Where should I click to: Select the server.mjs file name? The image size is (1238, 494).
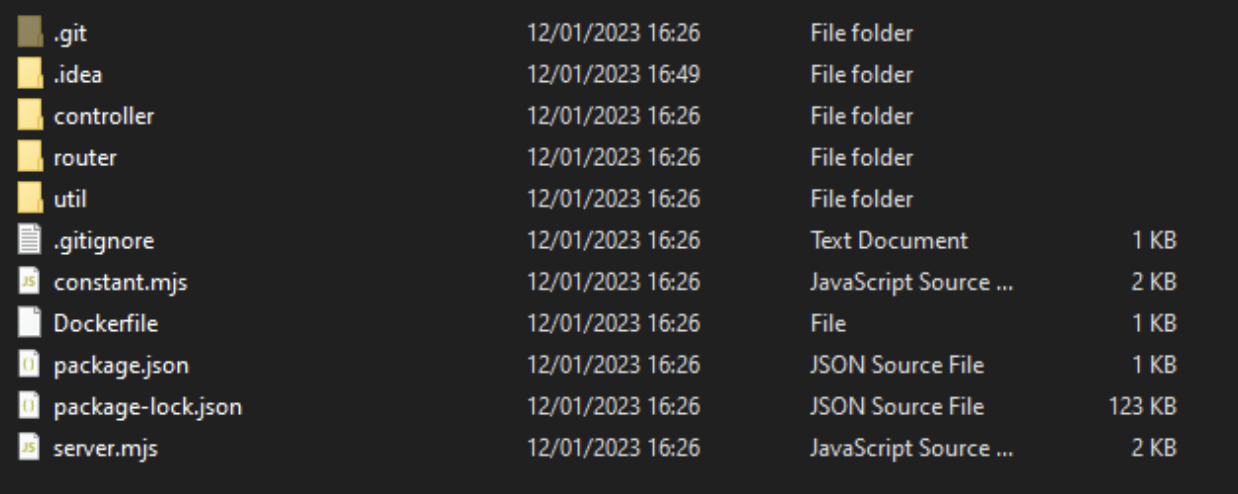(105, 448)
